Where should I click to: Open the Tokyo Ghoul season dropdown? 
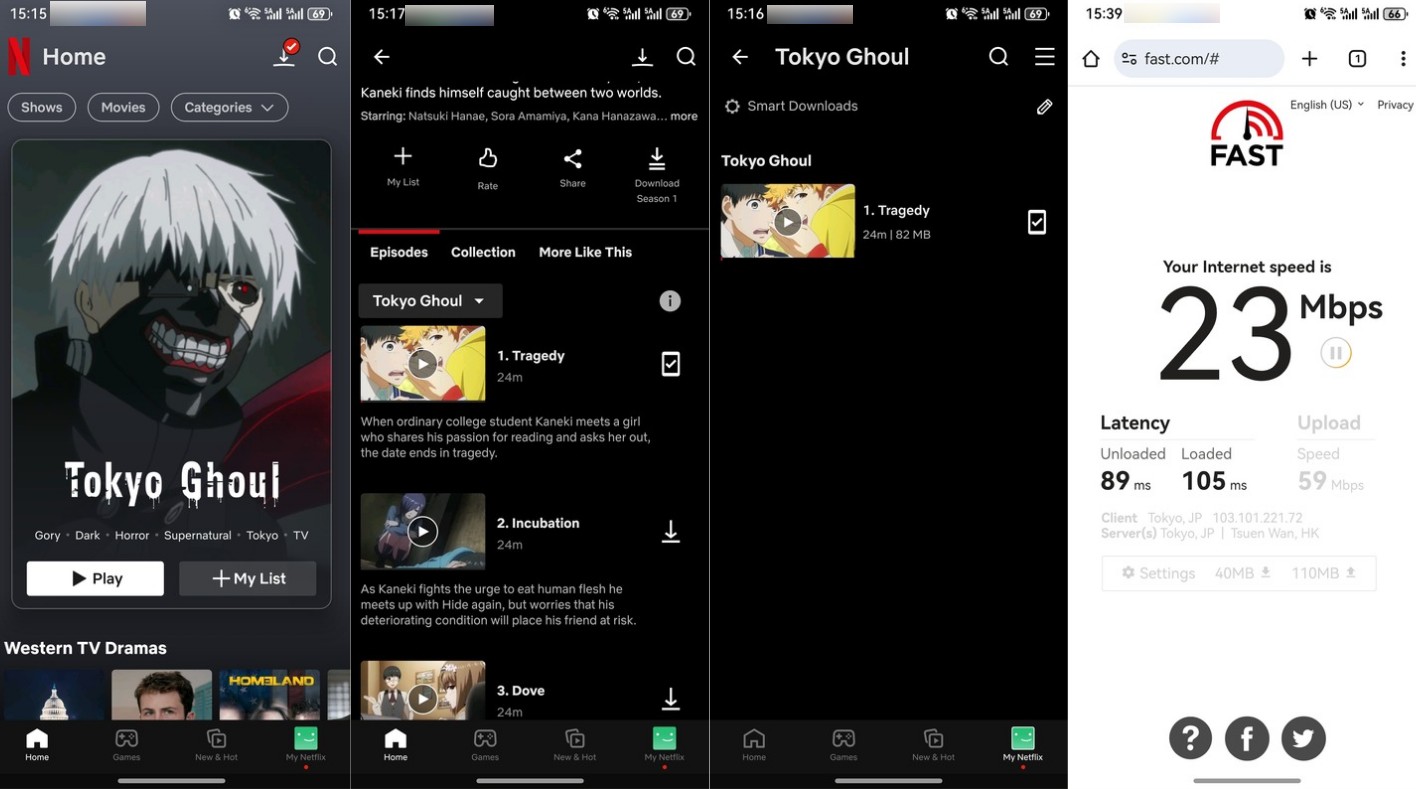click(430, 301)
